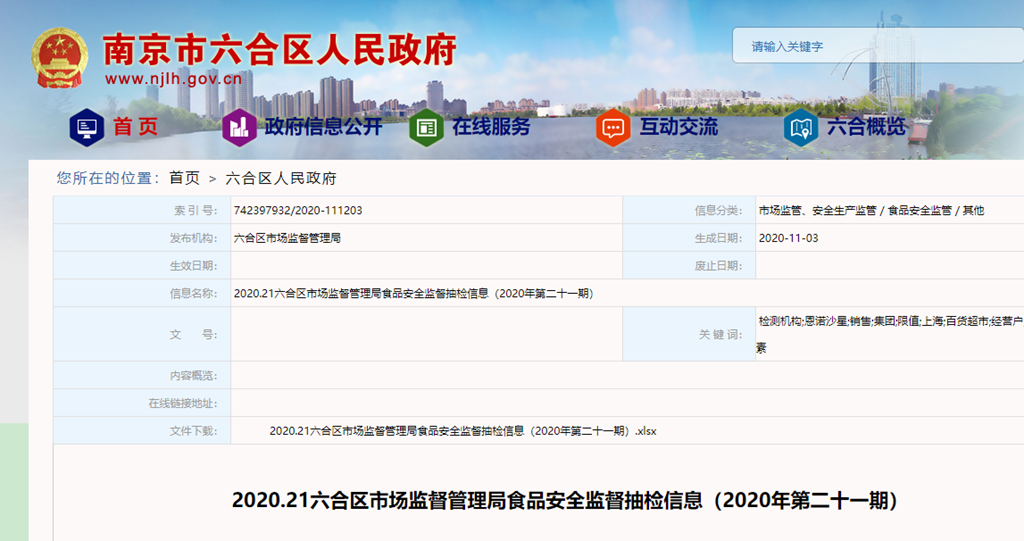Image resolution: width=1024 pixels, height=541 pixels.
Task: Click the orange chat bubble icon for 互动交流
Action: [x=612, y=127]
